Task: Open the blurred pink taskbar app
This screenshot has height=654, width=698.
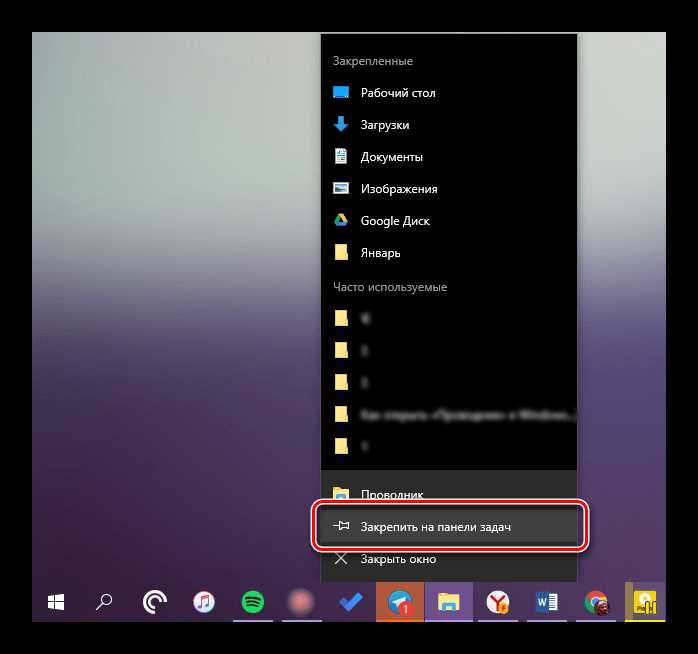Action: tap(302, 602)
